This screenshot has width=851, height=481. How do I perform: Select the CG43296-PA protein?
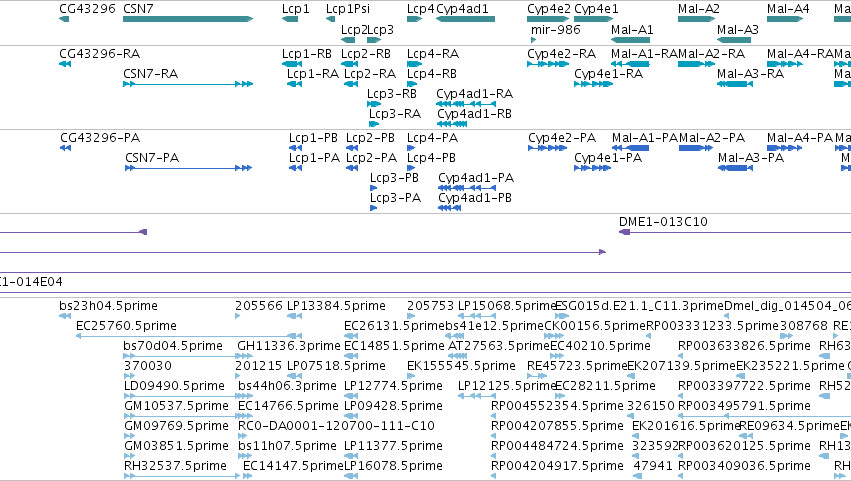click(x=66, y=148)
